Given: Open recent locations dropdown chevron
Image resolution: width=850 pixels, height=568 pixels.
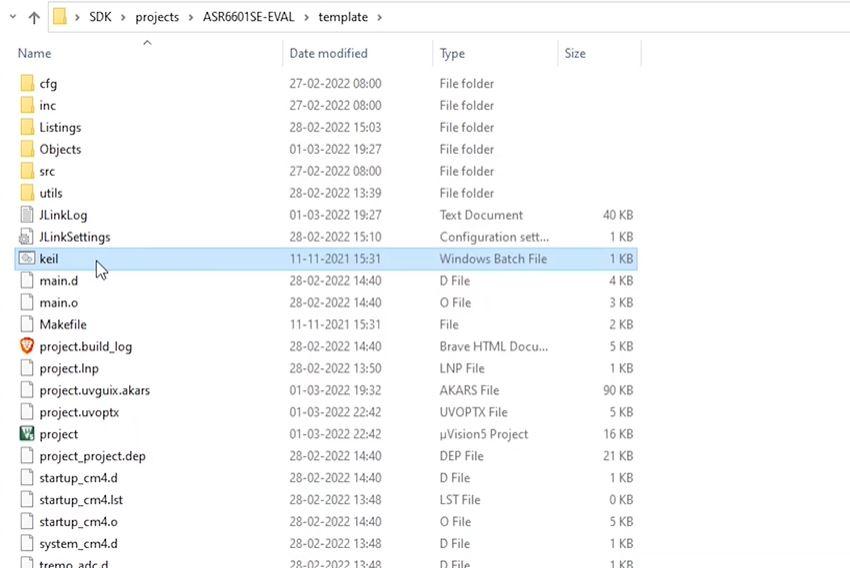Looking at the screenshot, I should click(13, 17).
